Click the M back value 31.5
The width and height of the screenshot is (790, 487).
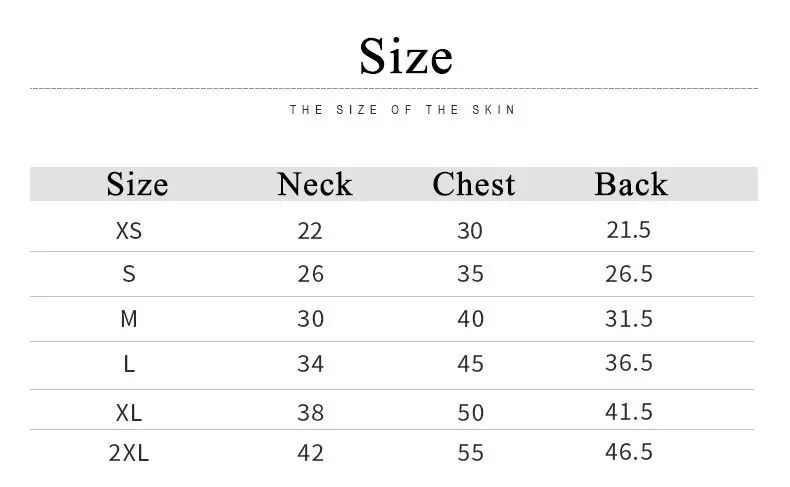click(629, 319)
